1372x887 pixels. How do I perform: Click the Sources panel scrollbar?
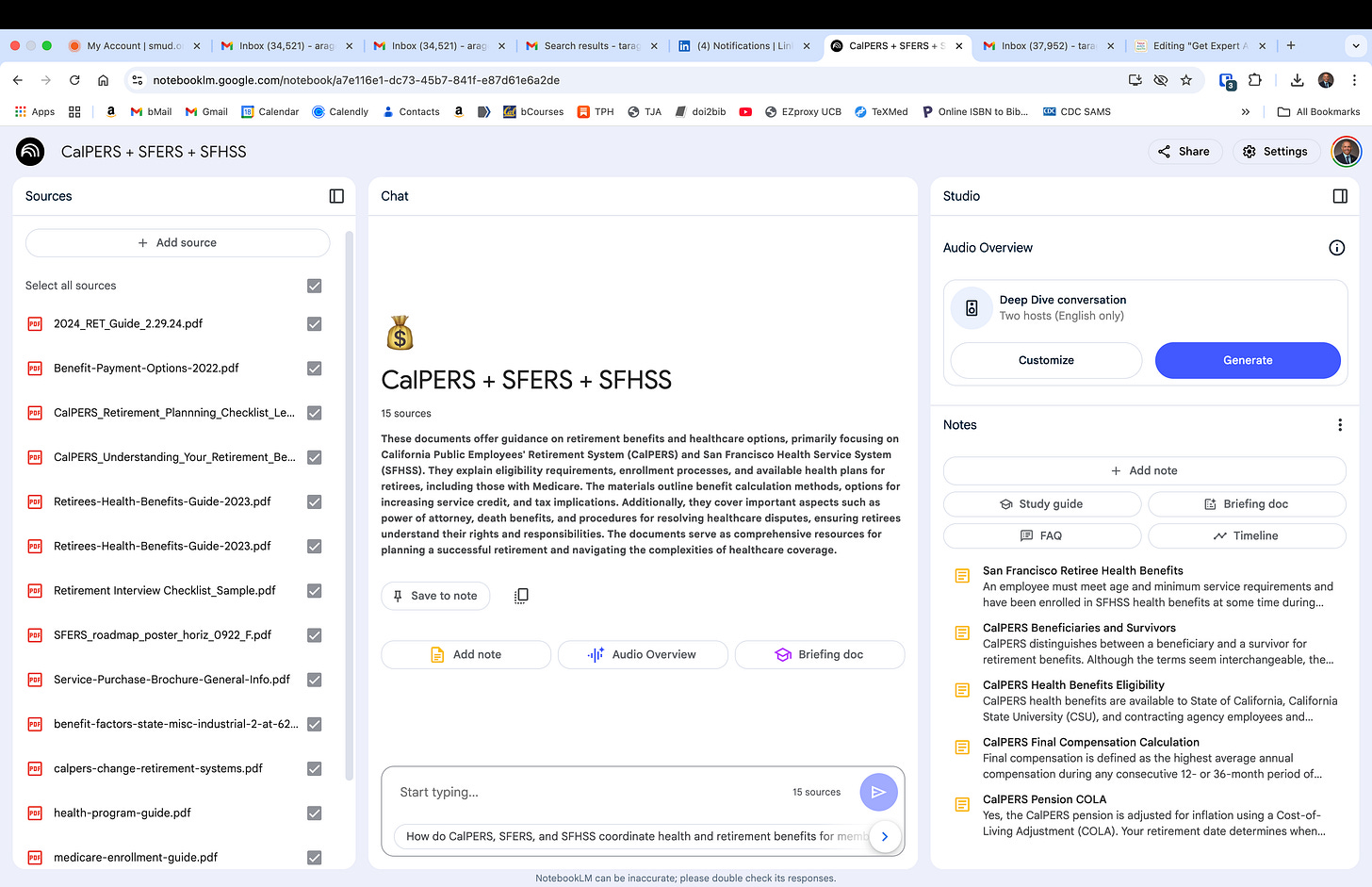(x=349, y=504)
